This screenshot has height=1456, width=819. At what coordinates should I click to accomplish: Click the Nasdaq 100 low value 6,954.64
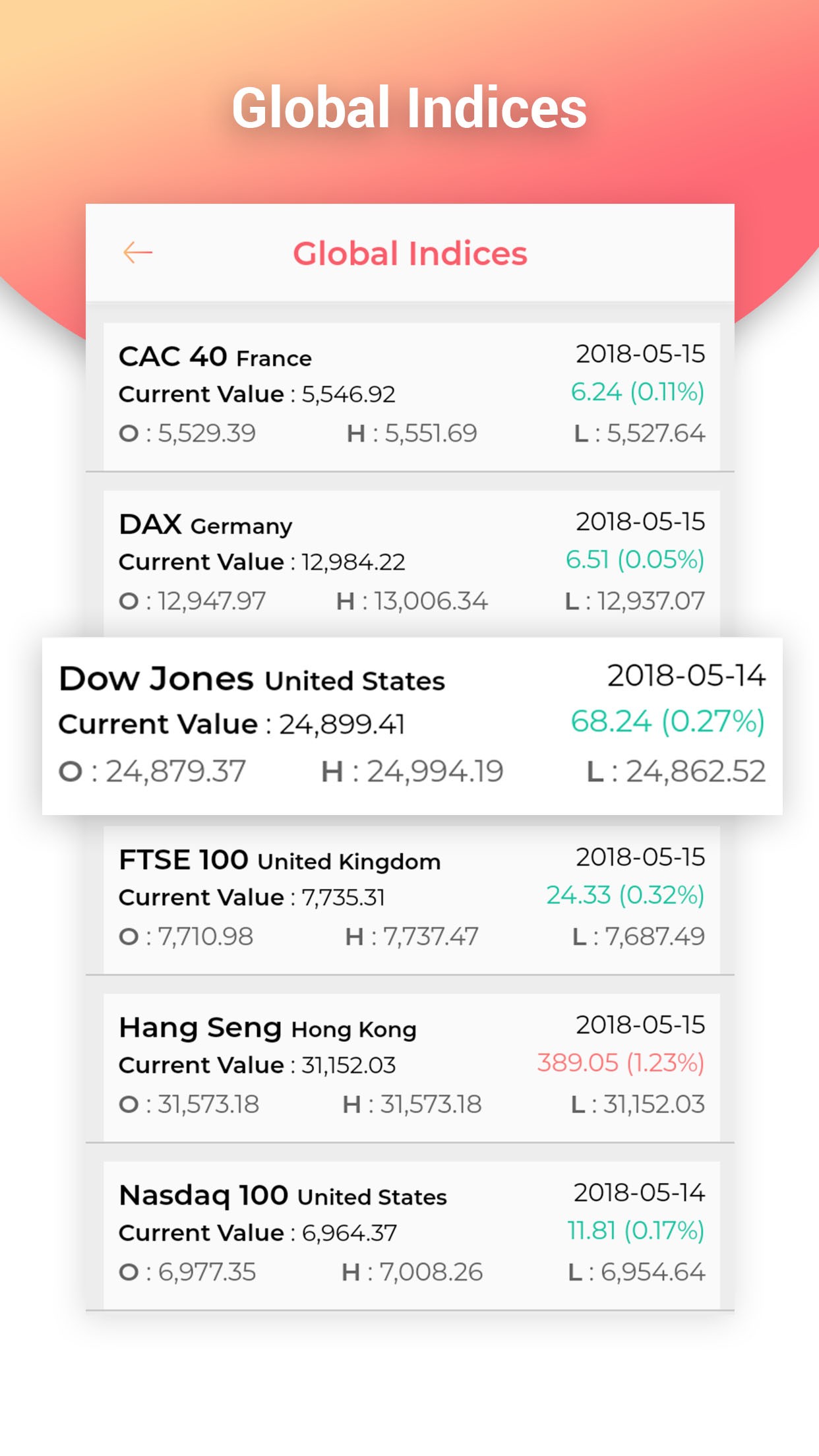(x=652, y=1272)
